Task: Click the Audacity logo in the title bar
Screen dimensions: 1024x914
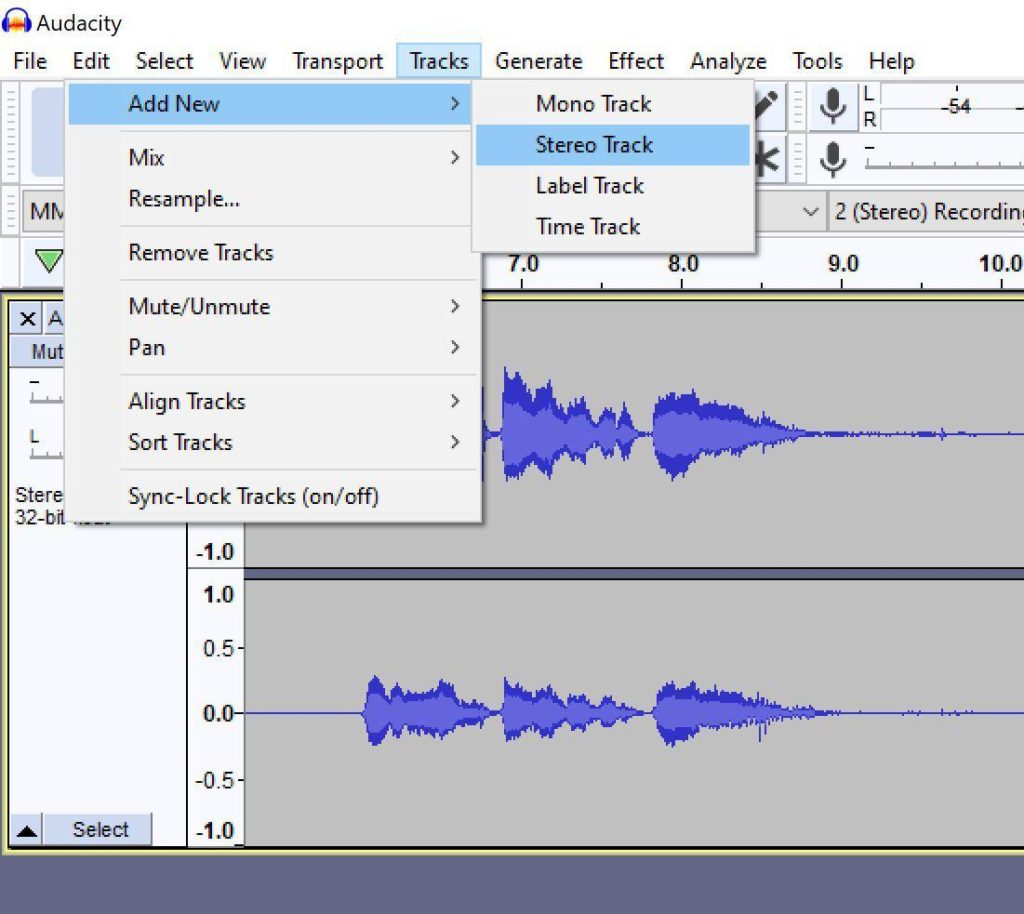Action: pyautogui.click(x=18, y=20)
